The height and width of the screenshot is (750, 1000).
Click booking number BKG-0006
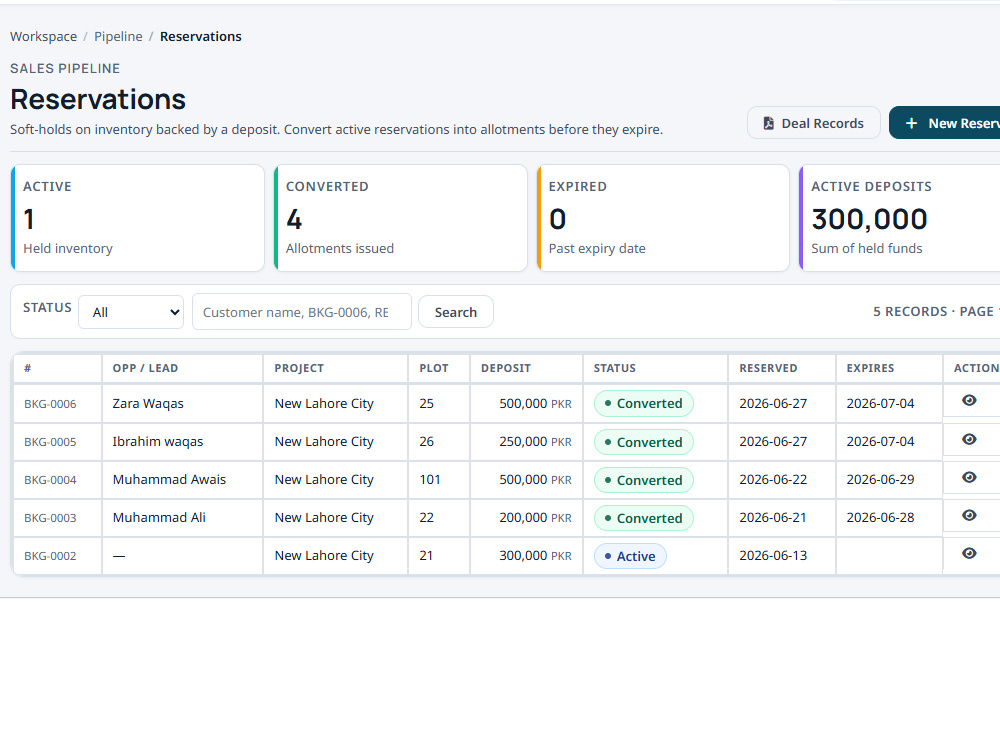50,404
